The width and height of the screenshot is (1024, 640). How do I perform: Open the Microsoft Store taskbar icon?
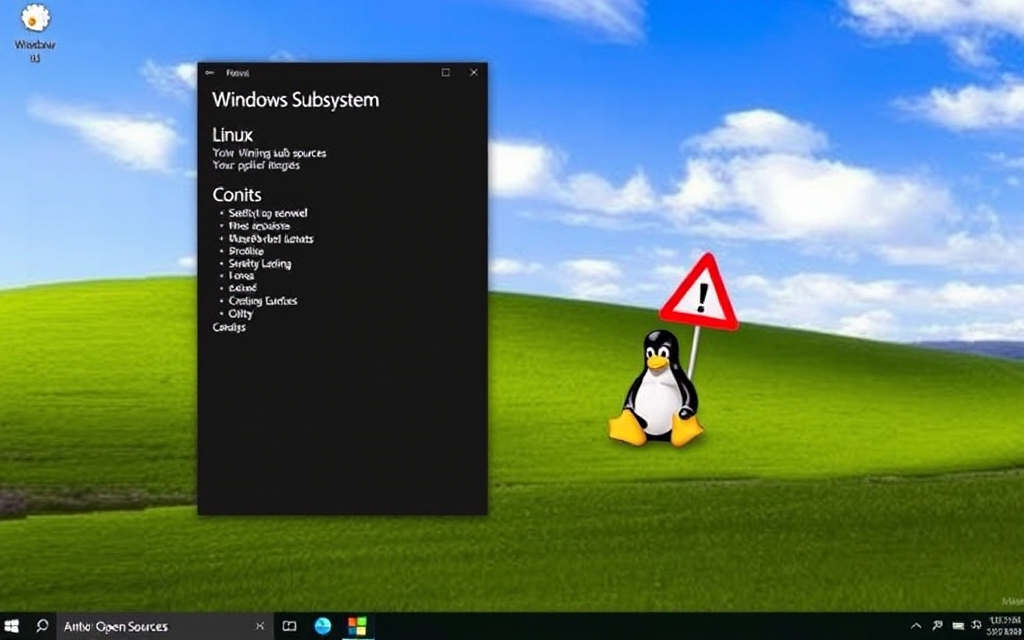coord(357,626)
